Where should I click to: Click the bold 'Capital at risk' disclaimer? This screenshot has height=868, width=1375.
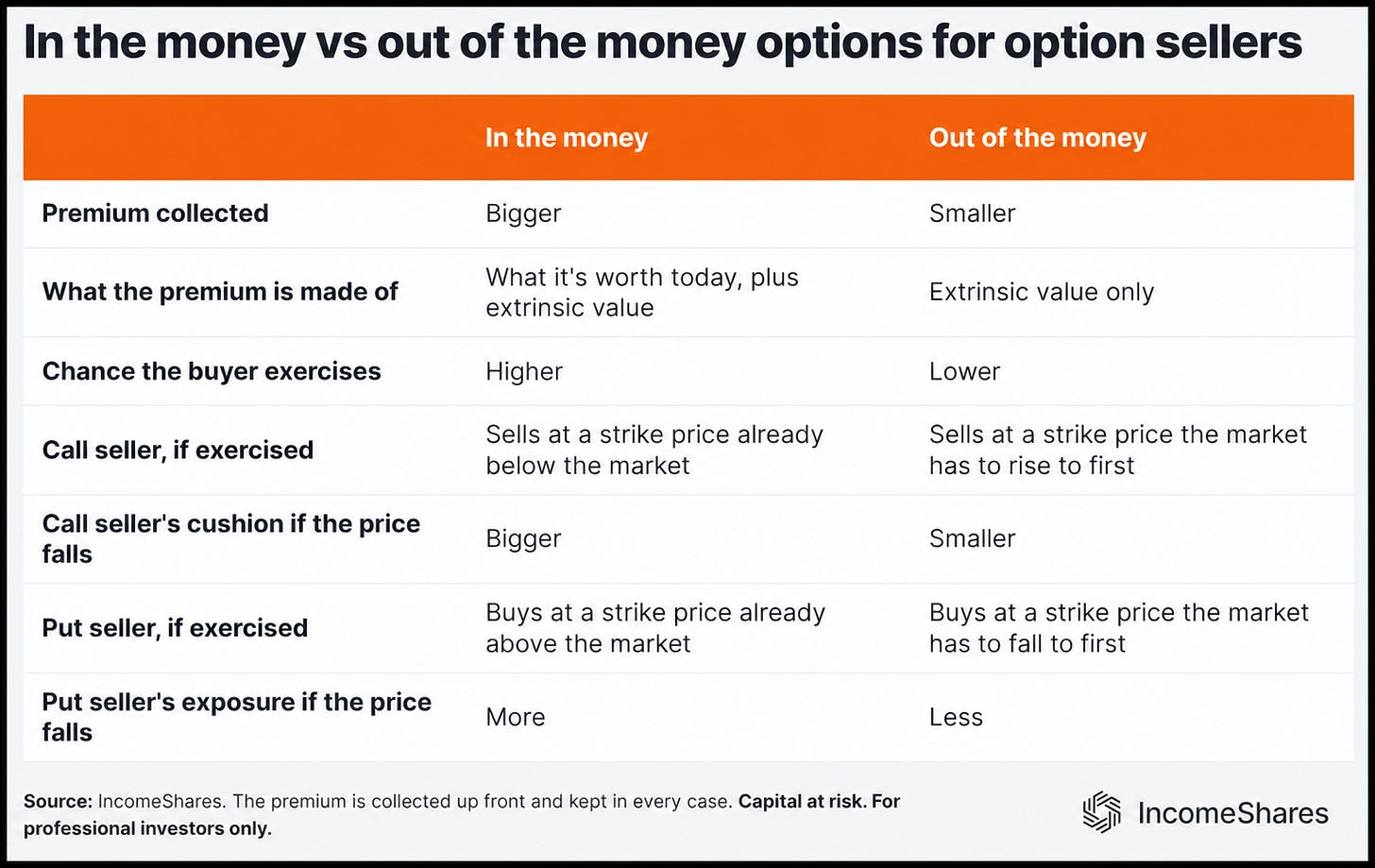798,802
